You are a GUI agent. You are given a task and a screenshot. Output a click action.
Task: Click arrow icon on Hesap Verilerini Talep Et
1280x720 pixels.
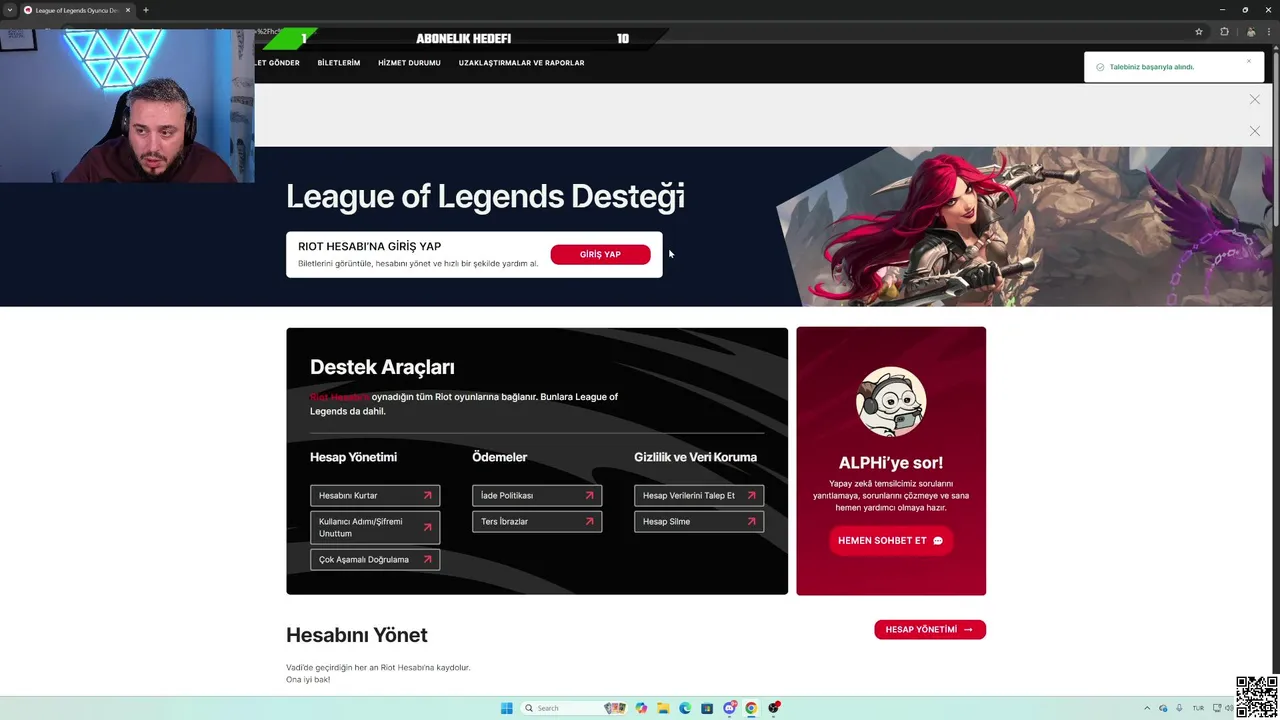(751, 495)
